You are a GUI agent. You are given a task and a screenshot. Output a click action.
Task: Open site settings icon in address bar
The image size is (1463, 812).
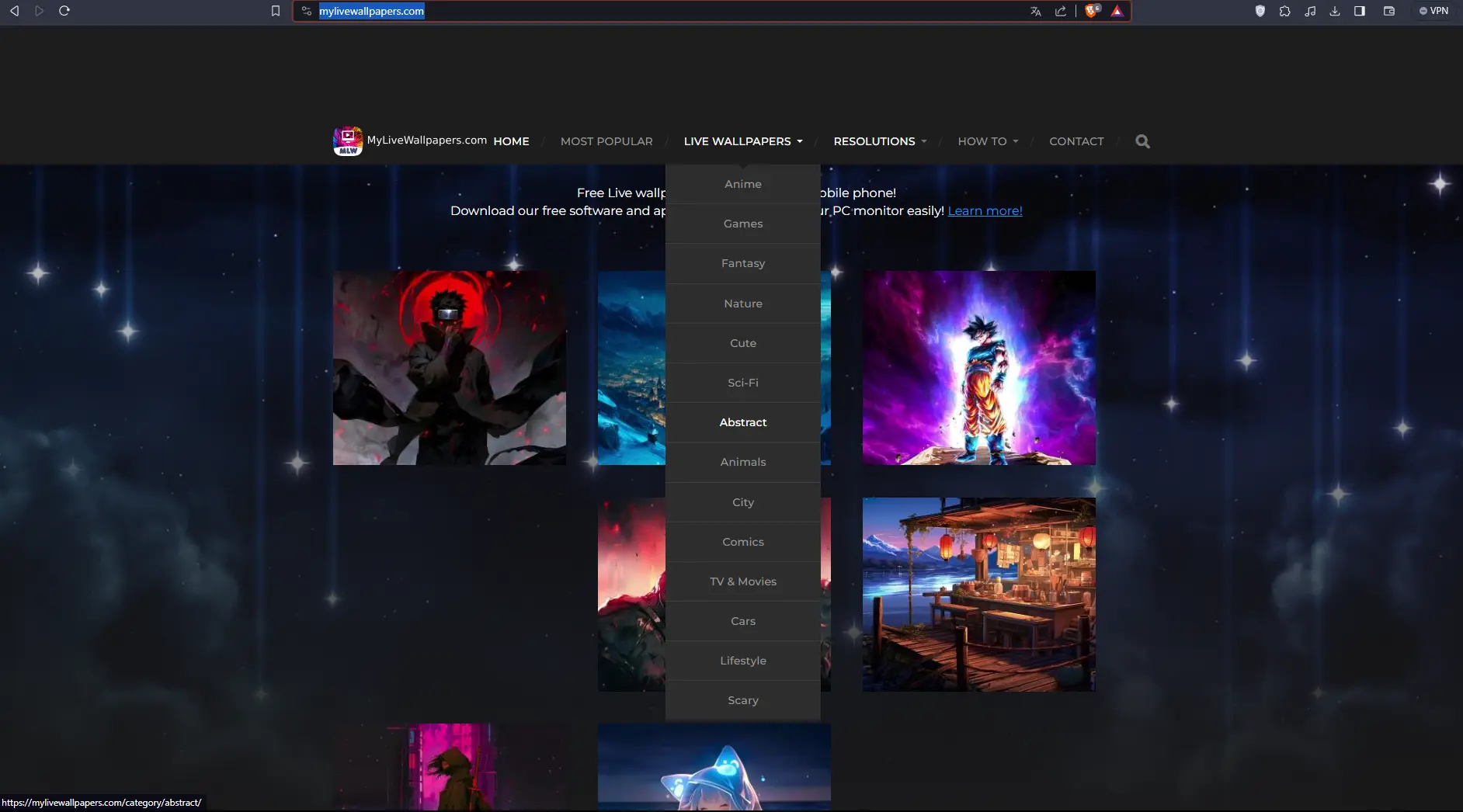pyautogui.click(x=307, y=11)
